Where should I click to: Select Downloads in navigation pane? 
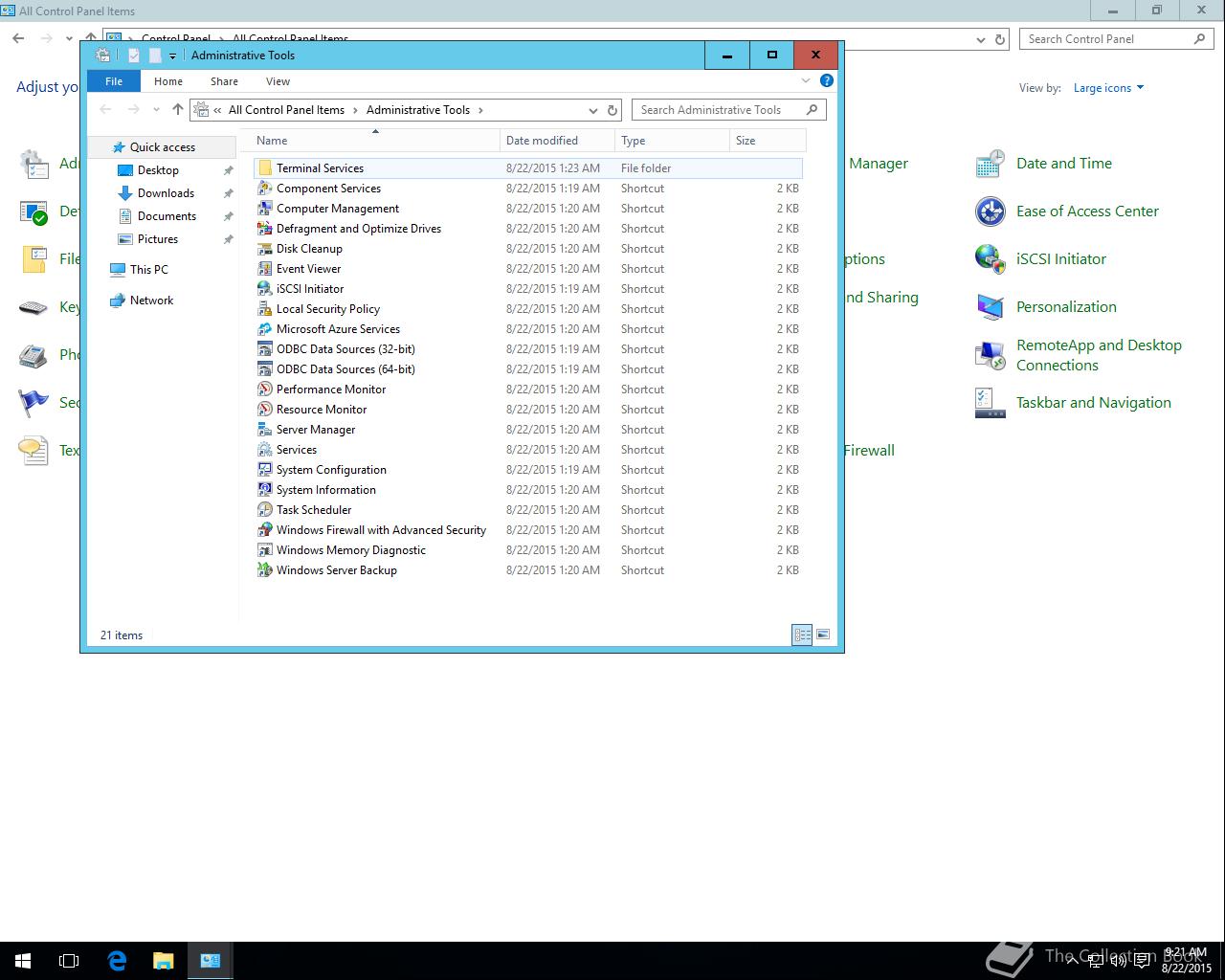[166, 193]
